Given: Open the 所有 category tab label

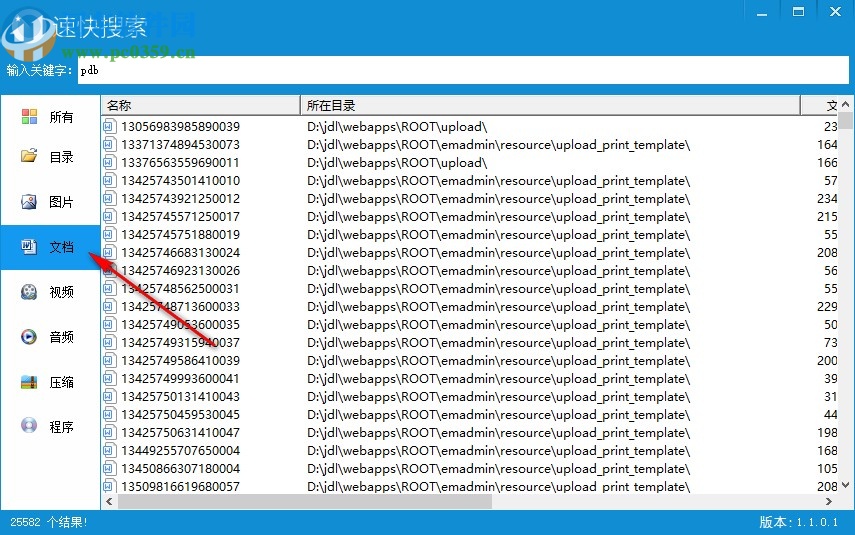Looking at the screenshot, I should [x=61, y=117].
